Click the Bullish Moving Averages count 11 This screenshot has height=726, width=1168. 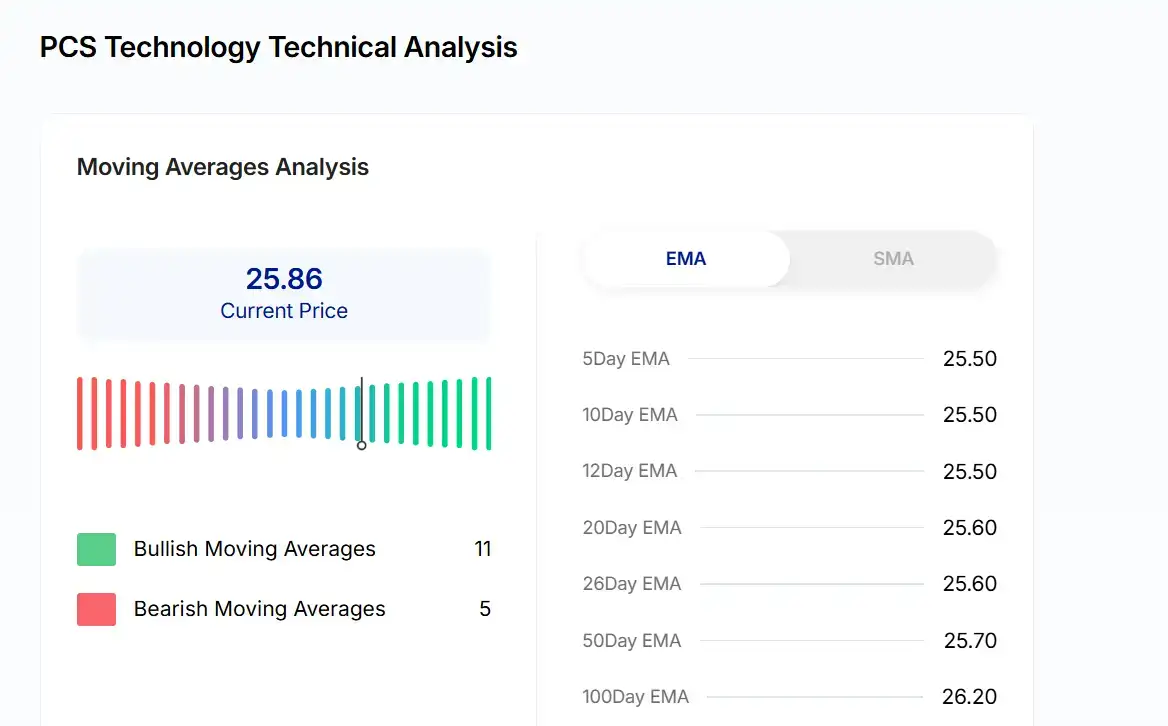(482, 549)
